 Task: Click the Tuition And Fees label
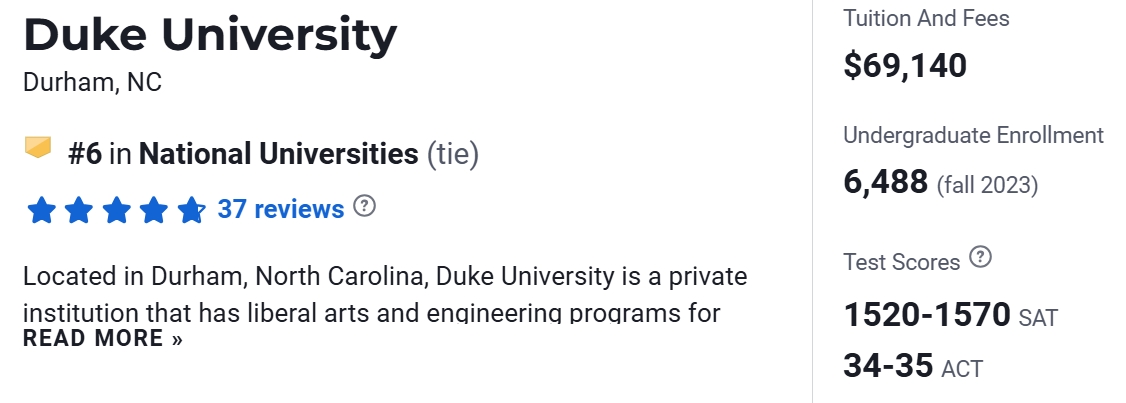(926, 18)
